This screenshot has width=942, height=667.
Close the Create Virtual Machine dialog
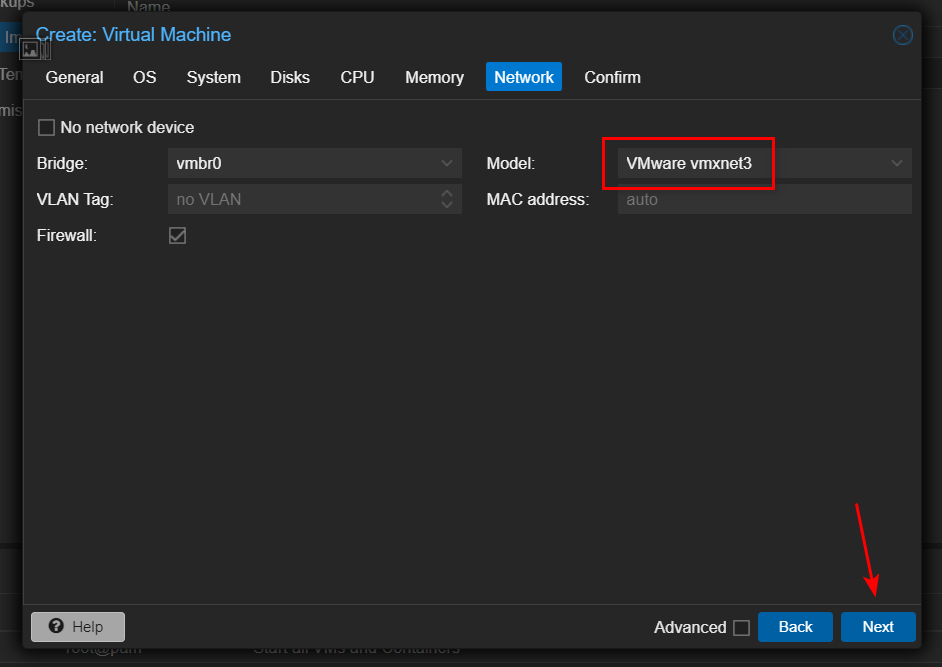click(902, 36)
